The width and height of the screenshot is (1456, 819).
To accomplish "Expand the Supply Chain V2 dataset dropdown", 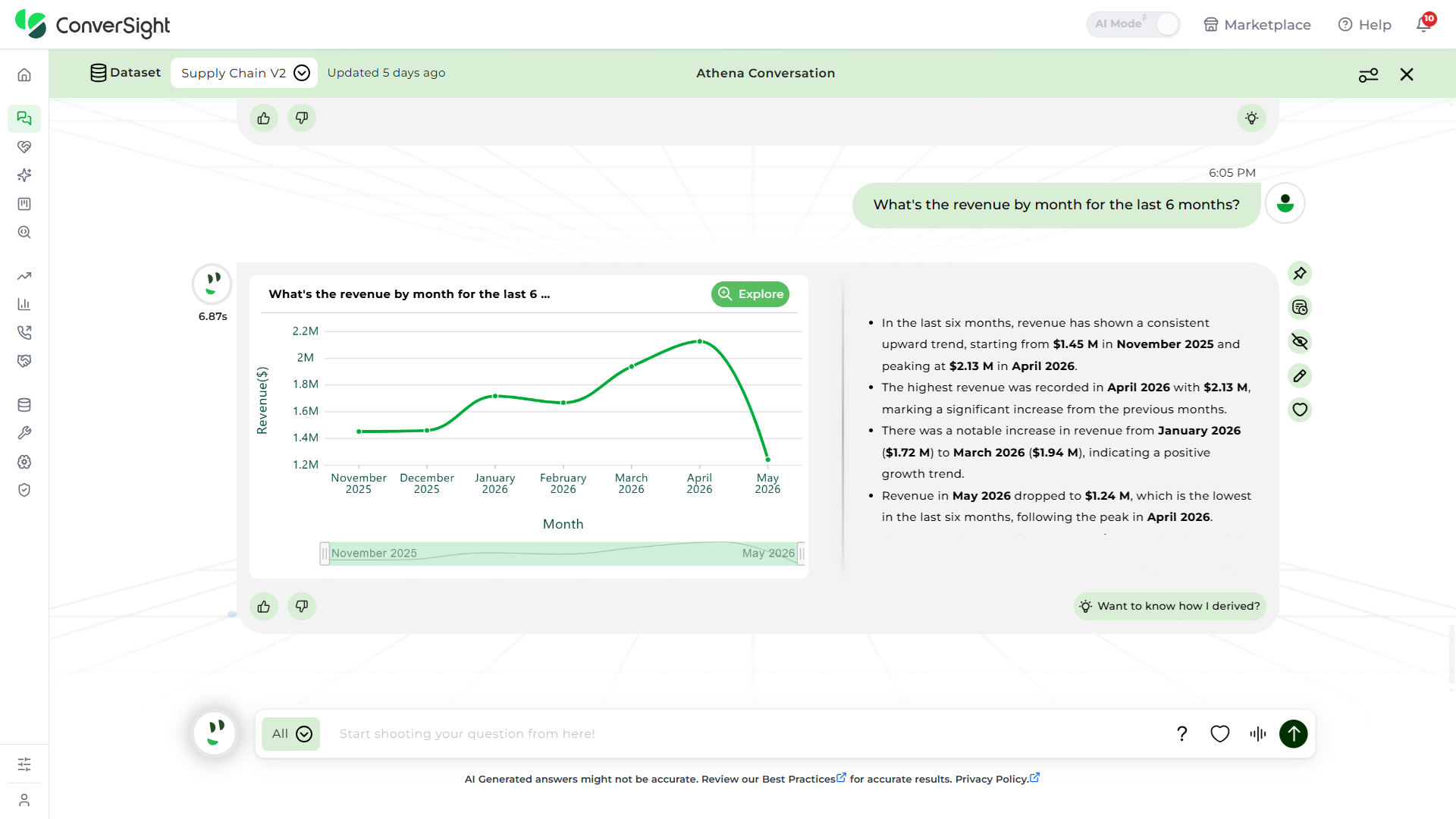I will [x=244, y=73].
